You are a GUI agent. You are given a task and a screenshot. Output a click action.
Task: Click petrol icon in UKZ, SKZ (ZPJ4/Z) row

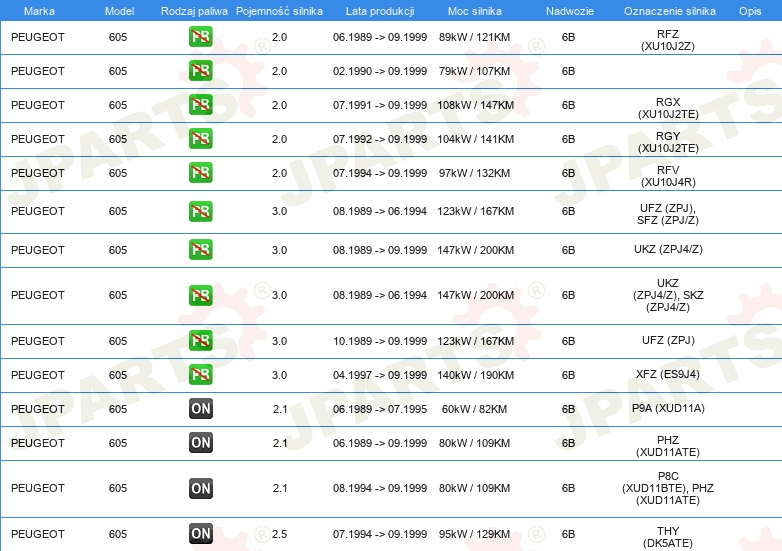click(x=200, y=295)
